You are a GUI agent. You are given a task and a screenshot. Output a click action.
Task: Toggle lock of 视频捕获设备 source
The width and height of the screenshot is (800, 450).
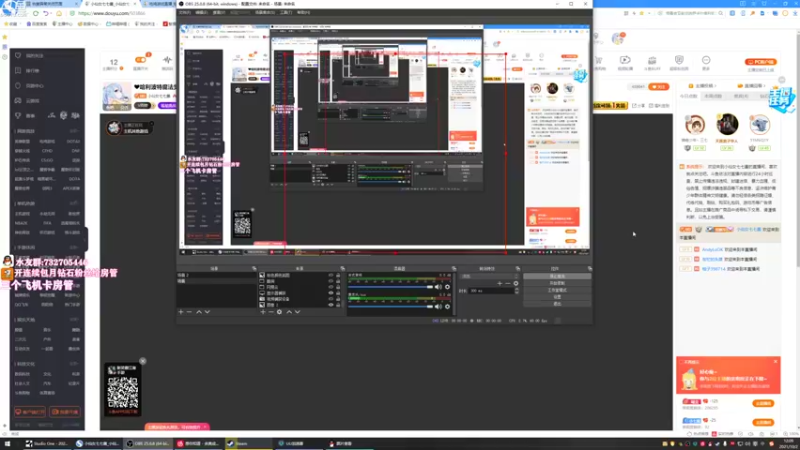[338, 299]
